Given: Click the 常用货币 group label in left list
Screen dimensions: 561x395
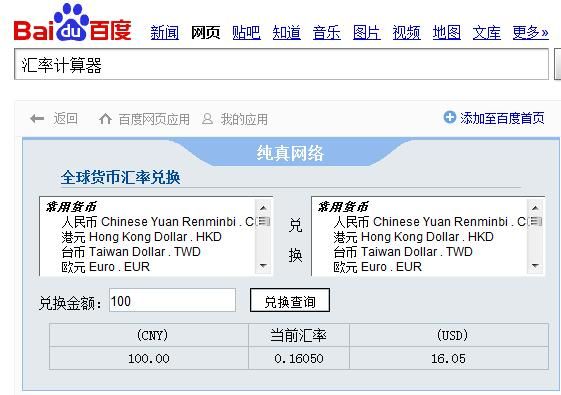Looking at the screenshot, I should point(71,206).
